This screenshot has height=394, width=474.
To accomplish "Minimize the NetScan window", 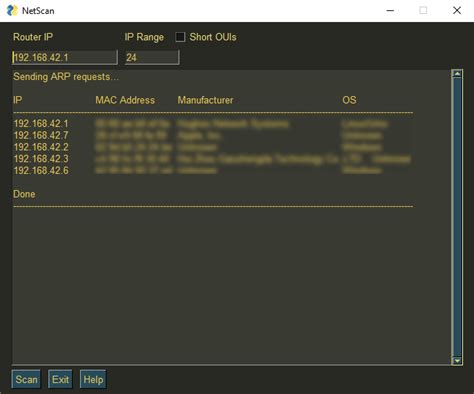I will pos(390,11).
